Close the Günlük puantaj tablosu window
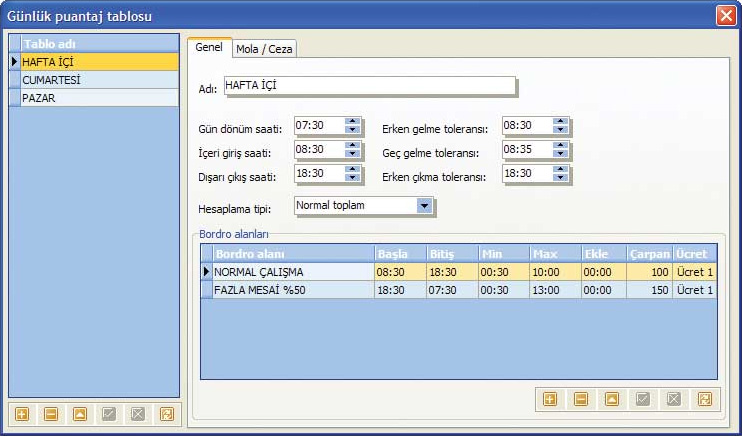 726,15
